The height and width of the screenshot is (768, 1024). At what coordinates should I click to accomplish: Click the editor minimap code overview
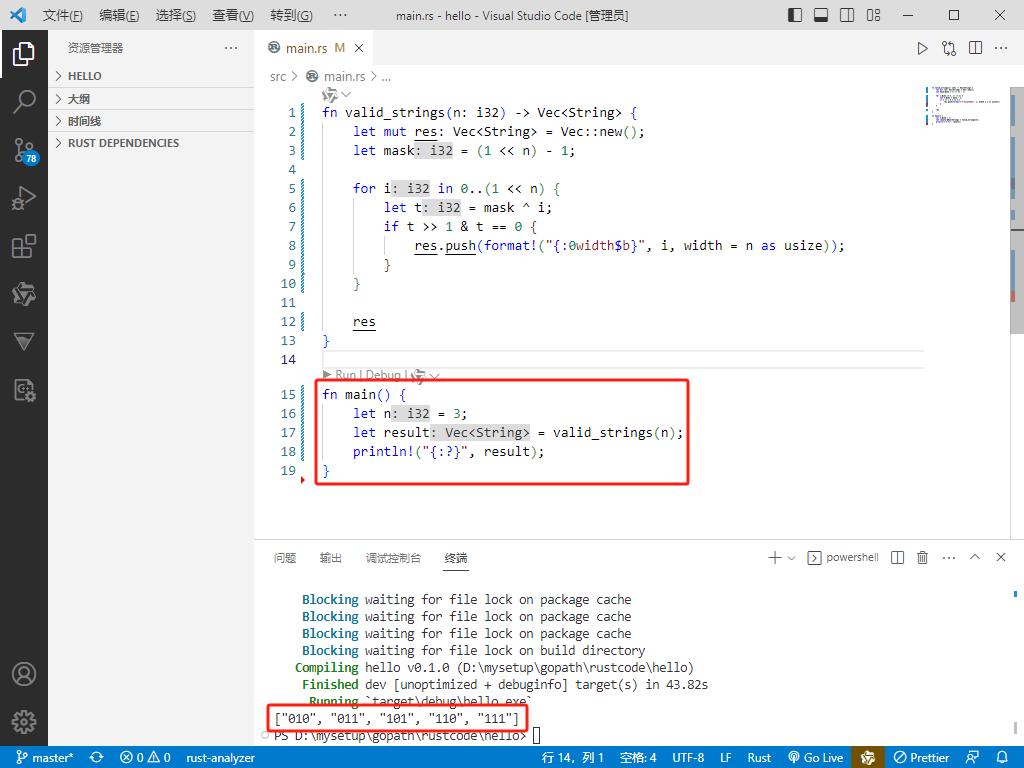(x=965, y=104)
